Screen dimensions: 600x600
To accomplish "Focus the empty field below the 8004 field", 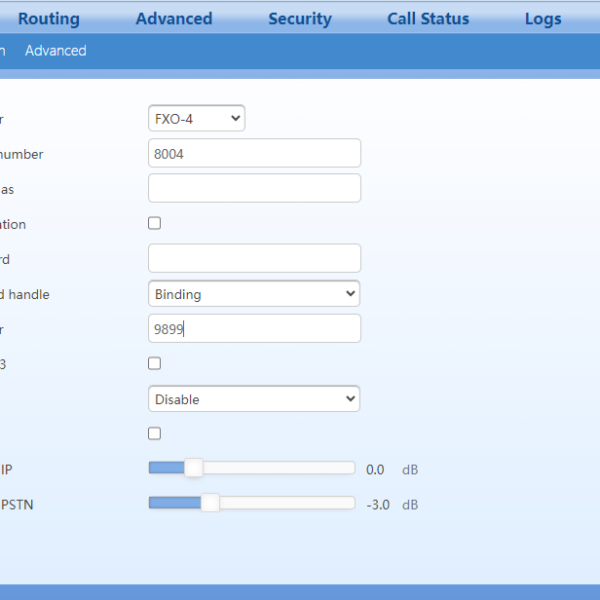I will [254, 189].
